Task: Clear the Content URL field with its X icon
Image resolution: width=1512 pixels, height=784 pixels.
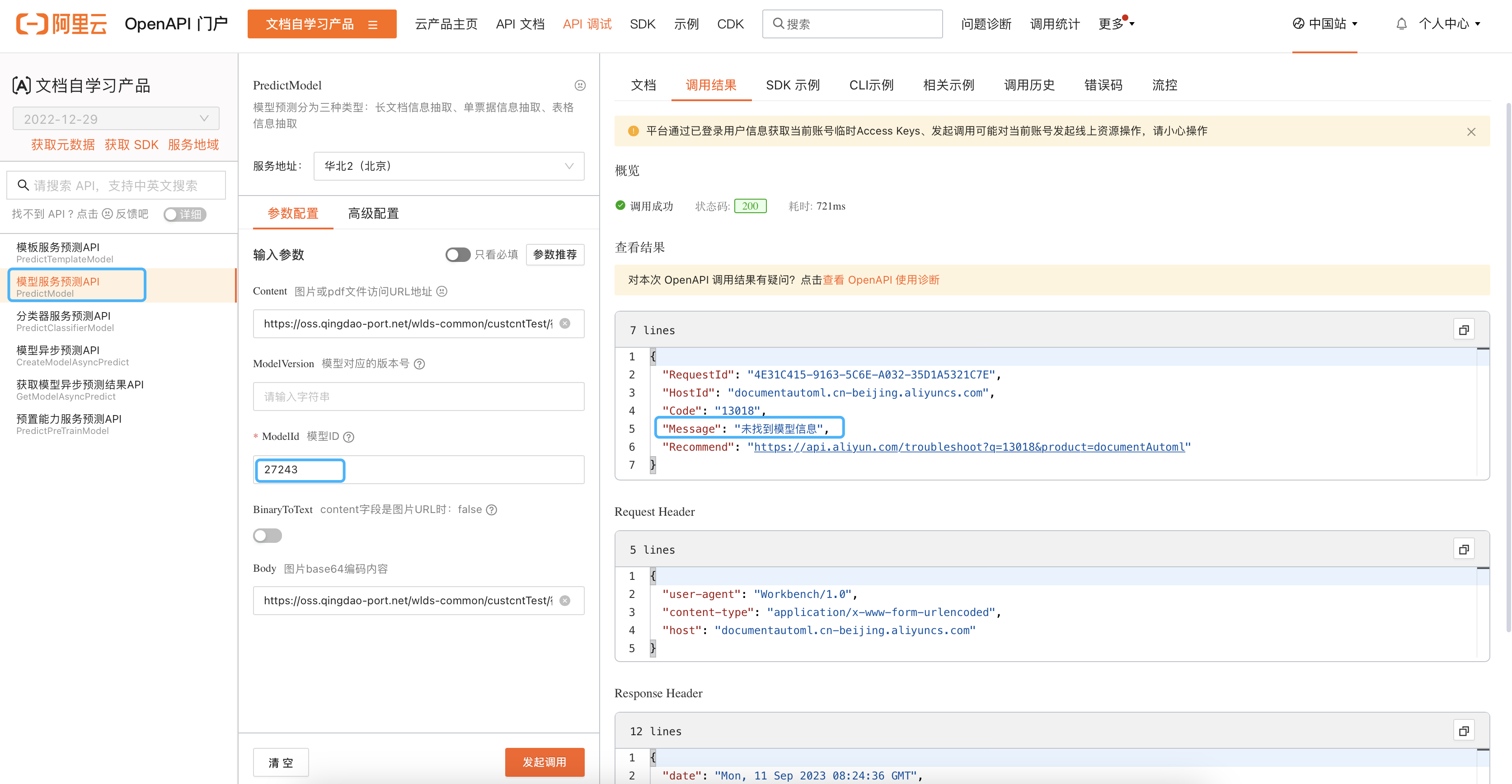Action: pos(565,324)
